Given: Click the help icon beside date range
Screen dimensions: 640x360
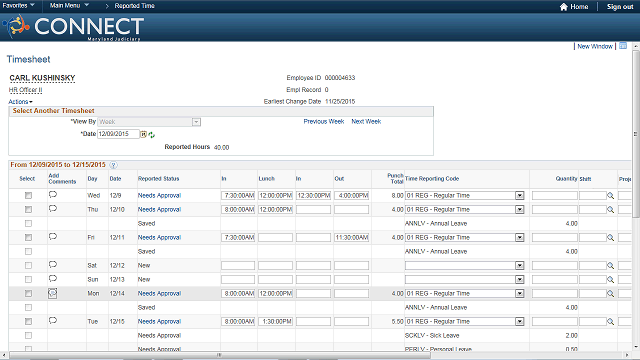Looking at the screenshot, I should (113, 165).
